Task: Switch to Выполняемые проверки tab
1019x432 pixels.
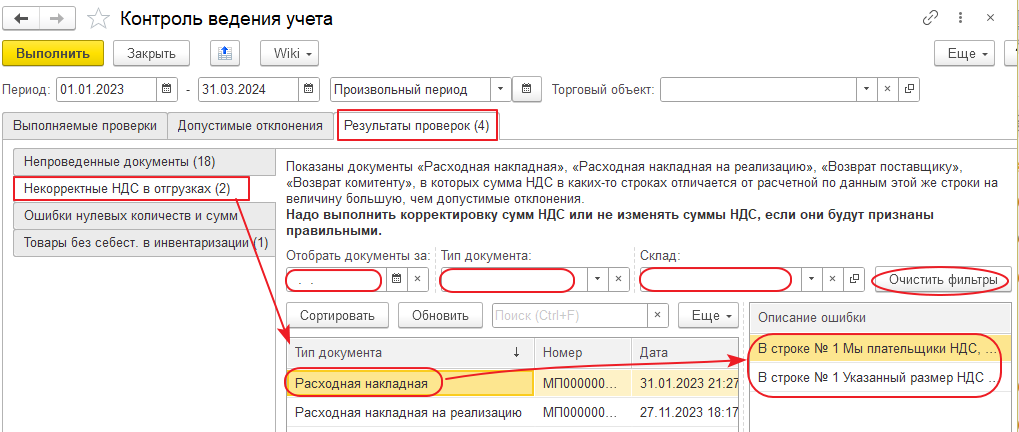Action: (x=85, y=125)
